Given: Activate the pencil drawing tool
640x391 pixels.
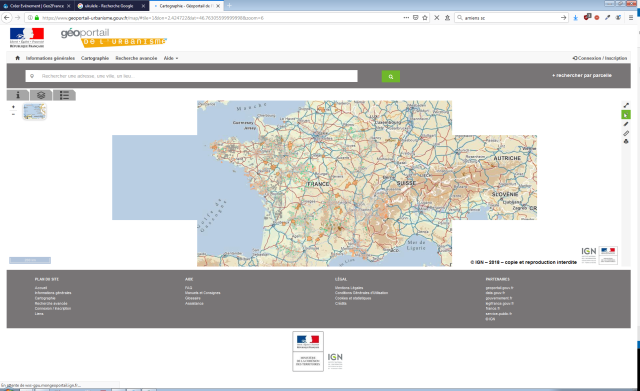Looking at the screenshot, I should (626, 124).
